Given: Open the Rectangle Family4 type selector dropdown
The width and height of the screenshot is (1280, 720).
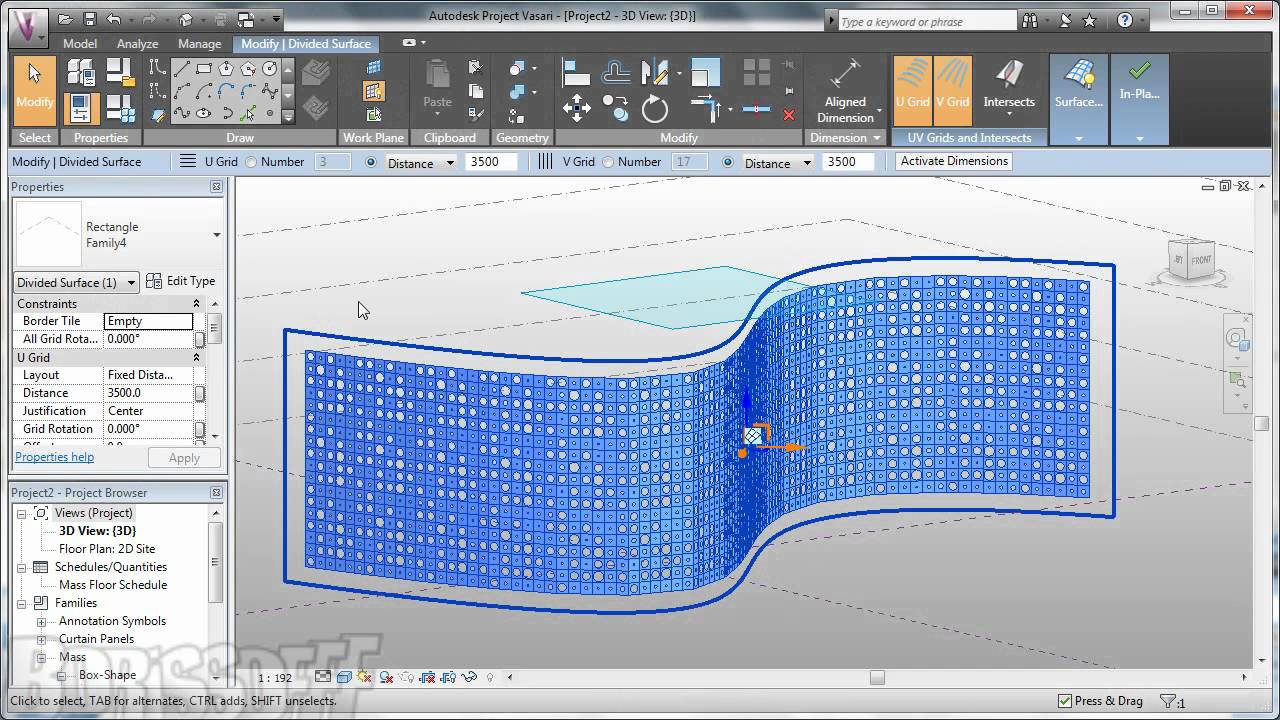Looking at the screenshot, I should pos(118,235).
